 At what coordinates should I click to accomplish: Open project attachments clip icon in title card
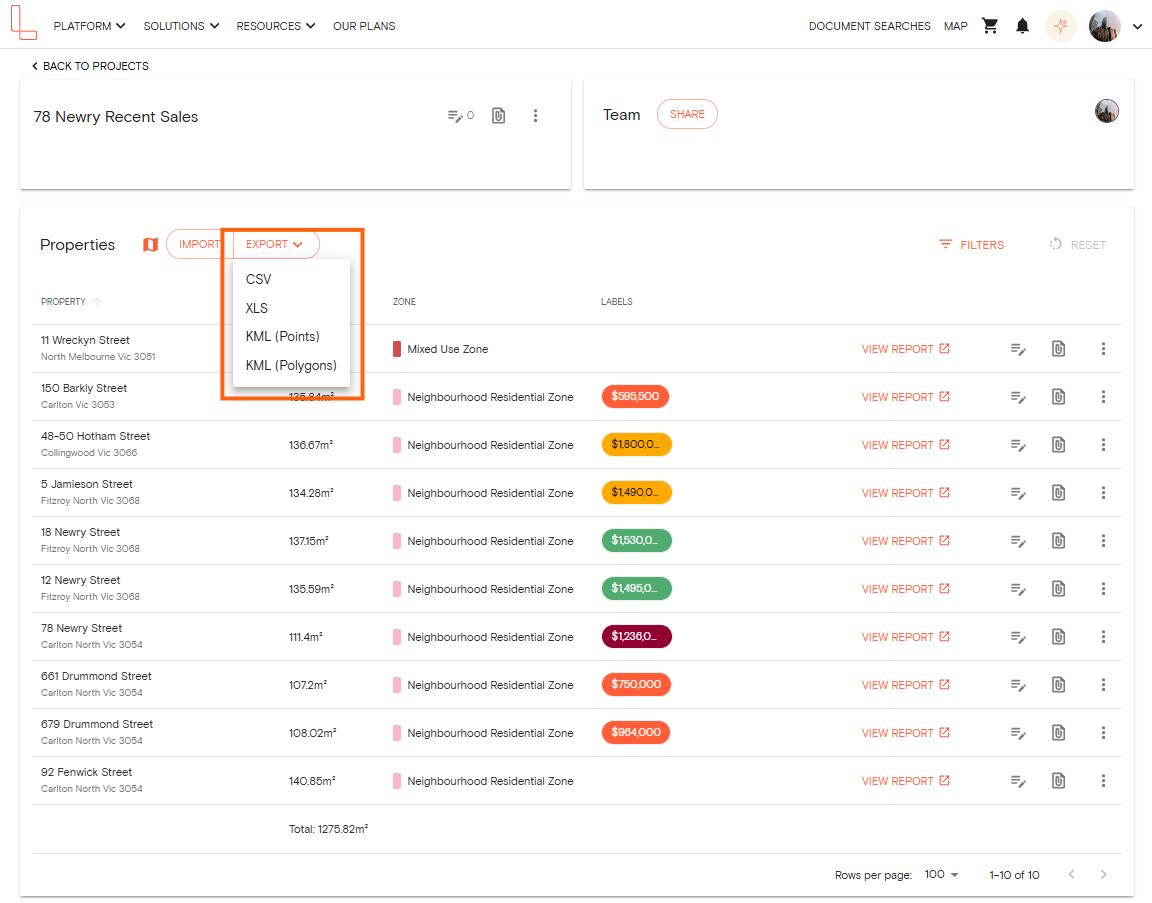pos(498,115)
